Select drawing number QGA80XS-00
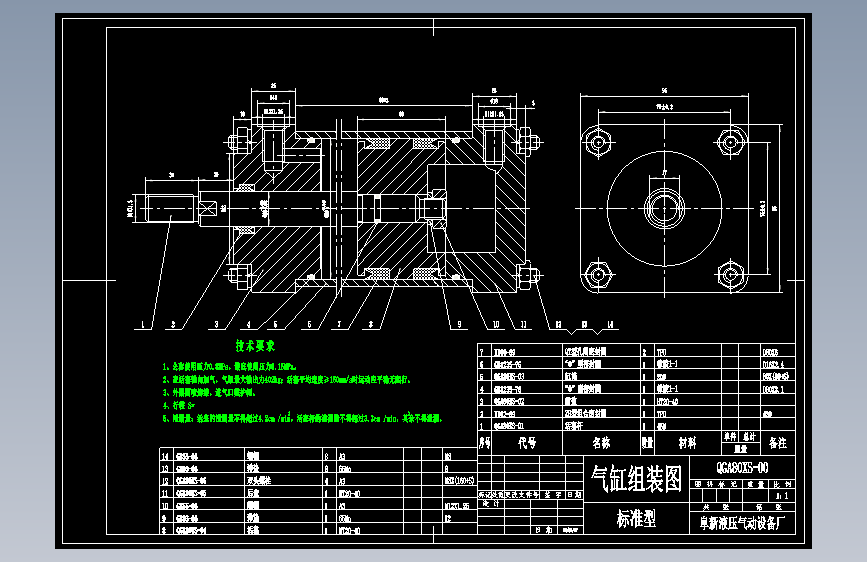Viewport: 867px width, 562px height. [742, 468]
